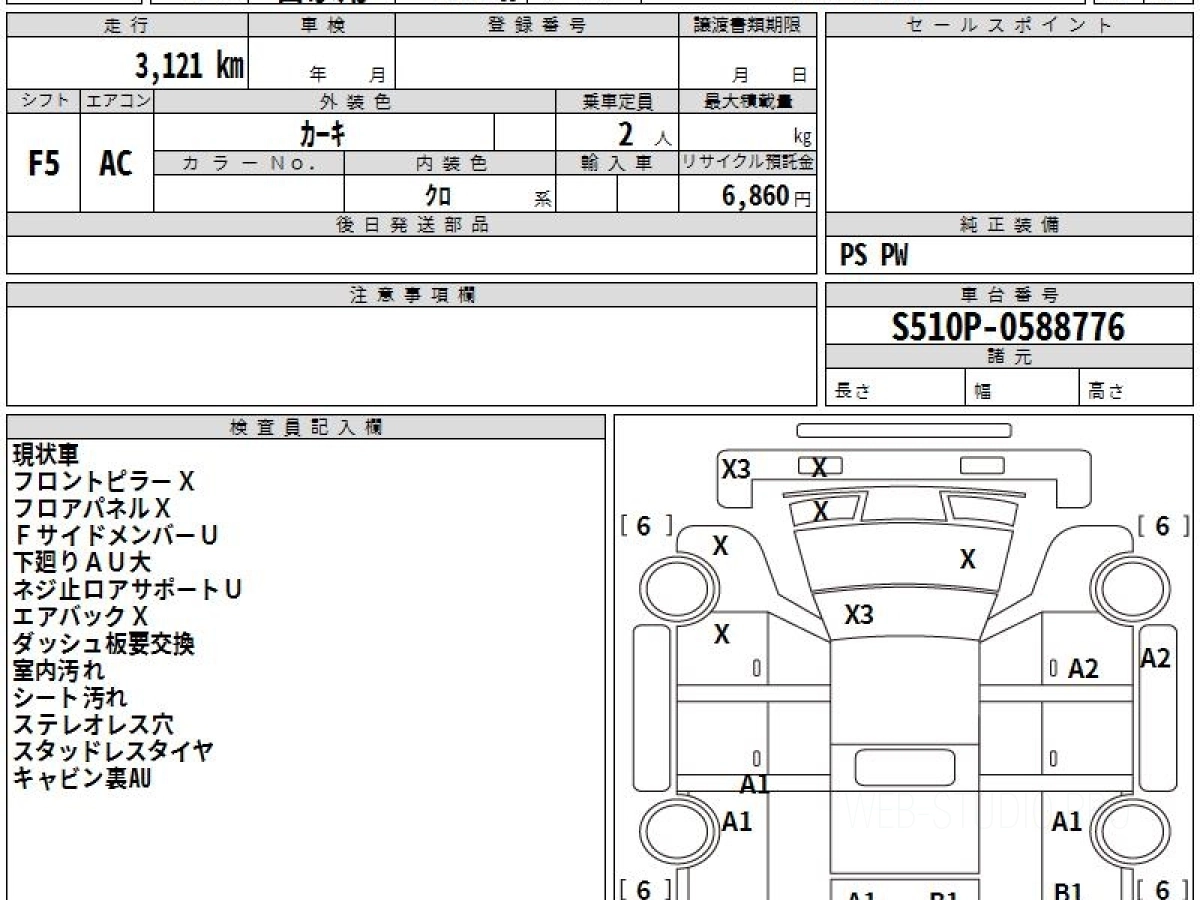Click the 最大積載量 header

pyautogui.click(x=748, y=101)
